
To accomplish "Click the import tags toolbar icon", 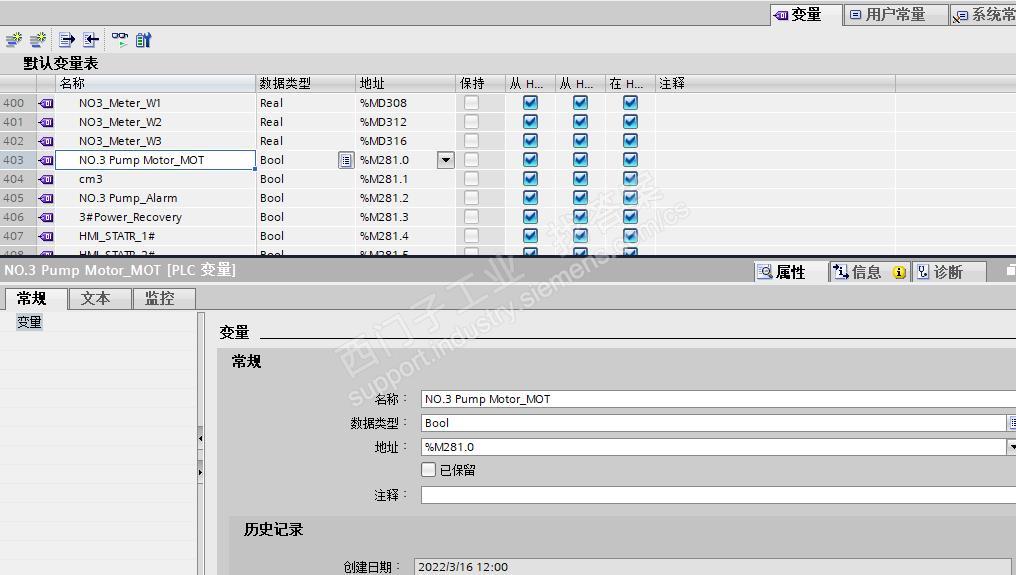I will pyautogui.click(x=91, y=40).
